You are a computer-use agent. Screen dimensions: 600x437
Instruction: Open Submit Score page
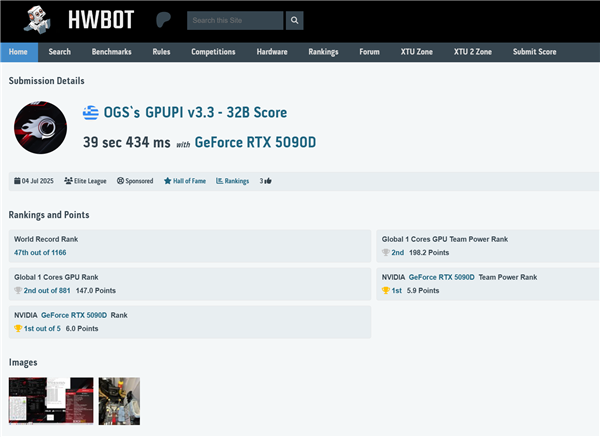pos(534,52)
